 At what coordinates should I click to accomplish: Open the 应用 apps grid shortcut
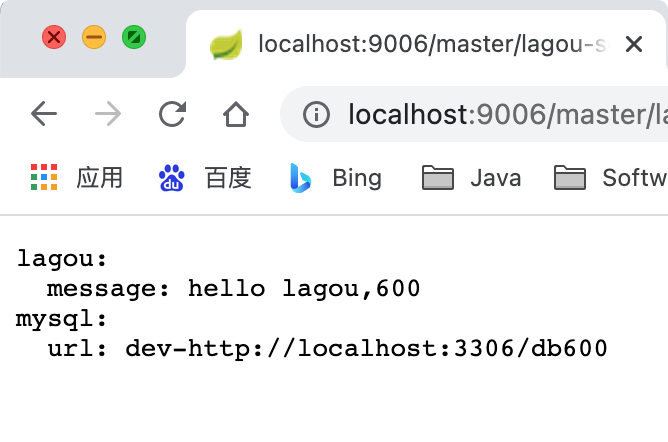point(77,178)
